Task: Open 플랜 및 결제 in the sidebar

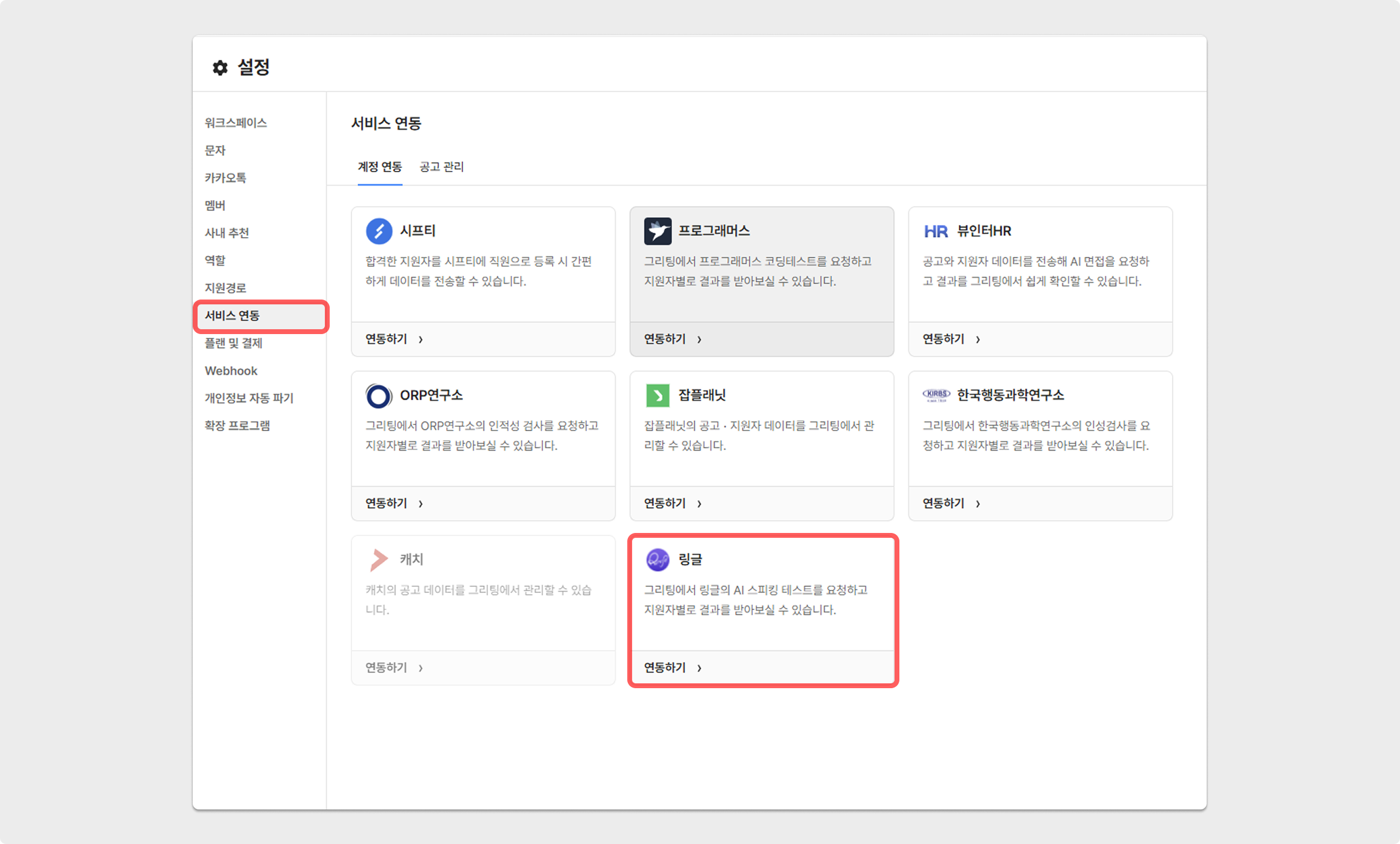Action: (x=233, y=343)
